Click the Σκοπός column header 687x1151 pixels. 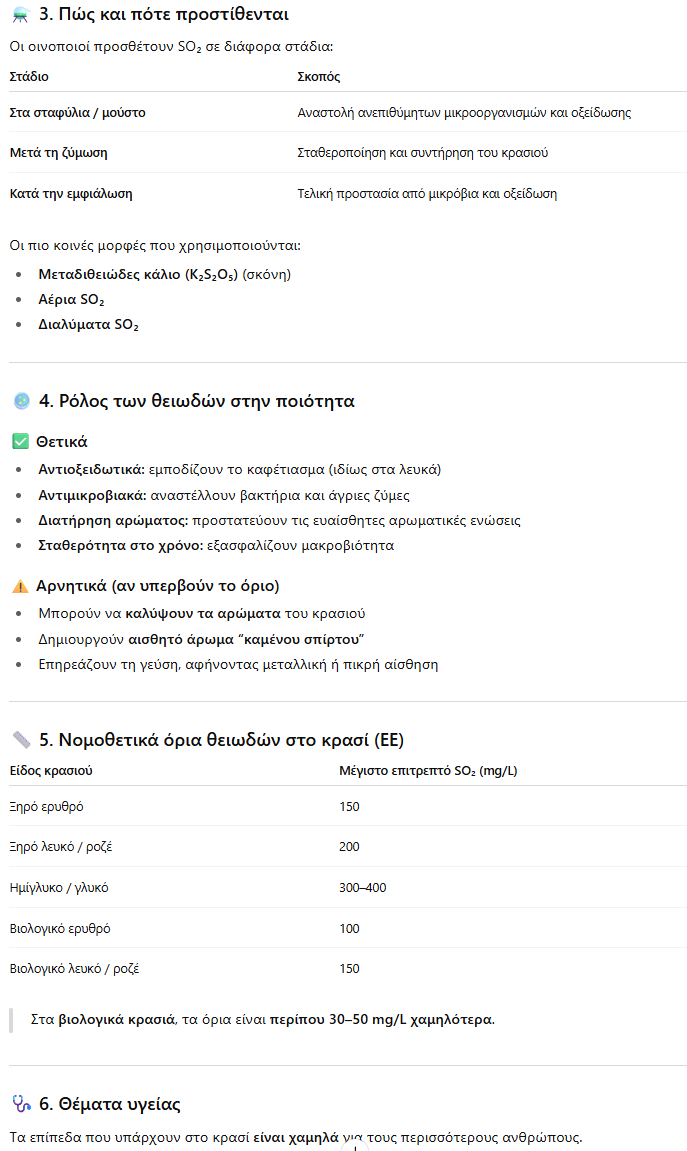319,77
